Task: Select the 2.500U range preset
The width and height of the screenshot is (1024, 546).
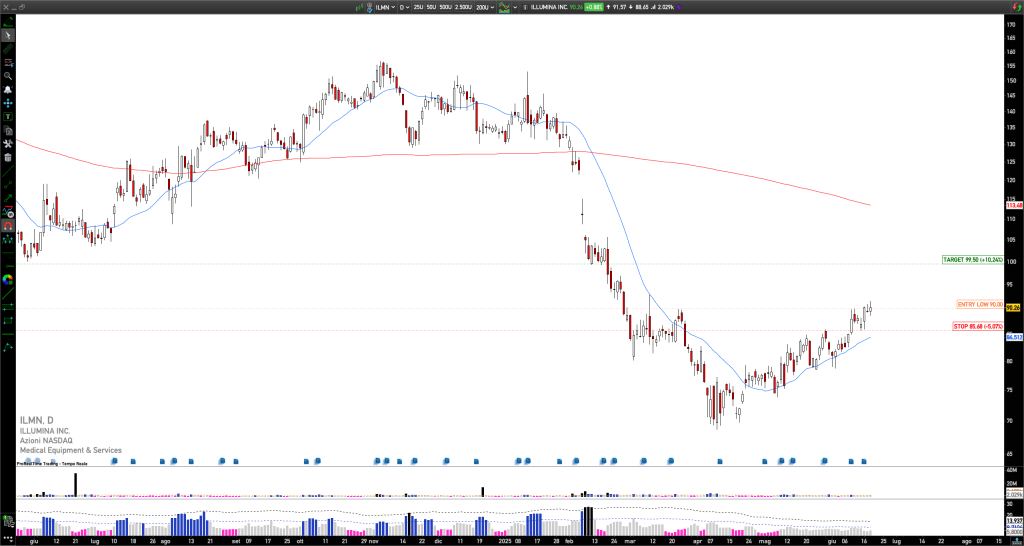Action: [464, 7]
